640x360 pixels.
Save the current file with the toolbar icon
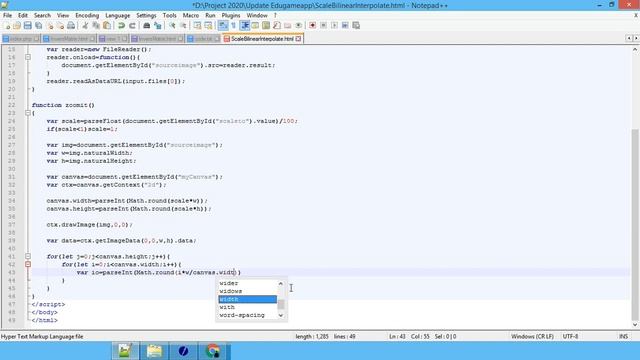click(x=27, y=25)
